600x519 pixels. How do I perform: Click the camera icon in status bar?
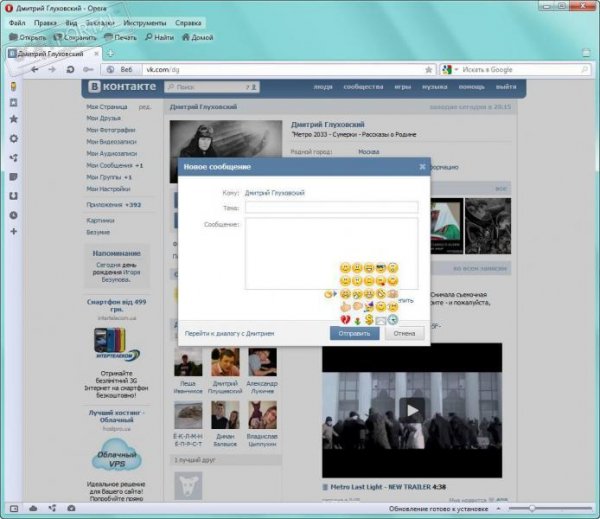(71, 508)
